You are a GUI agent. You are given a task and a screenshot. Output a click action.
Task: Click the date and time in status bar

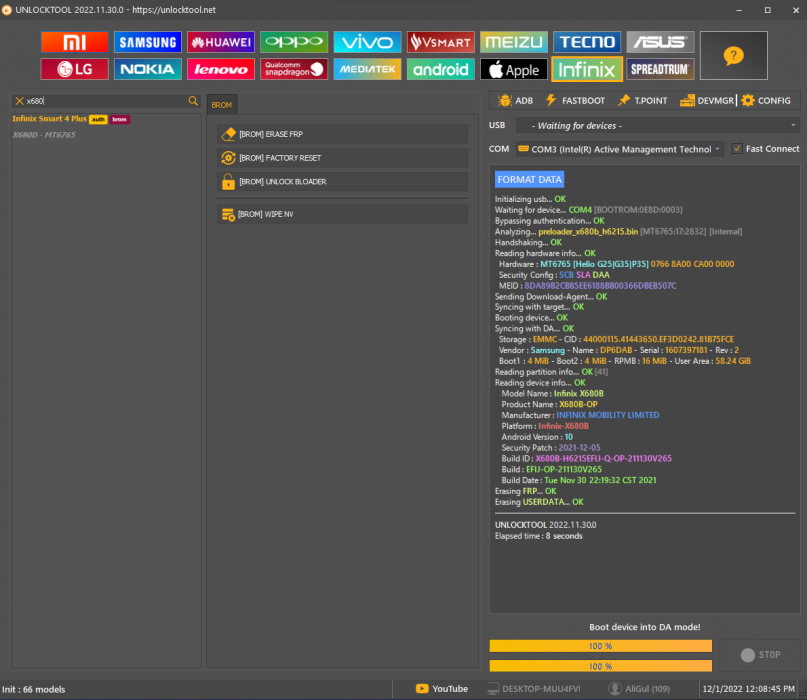click(748, 689)
